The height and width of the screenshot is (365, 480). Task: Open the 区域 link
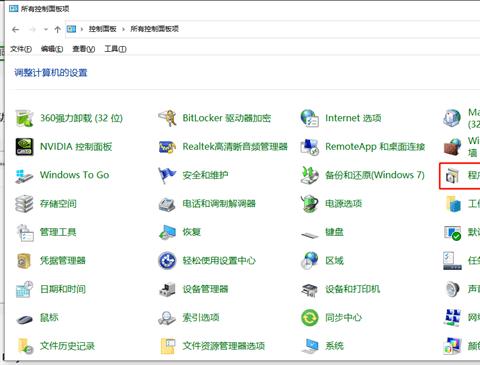334,261
